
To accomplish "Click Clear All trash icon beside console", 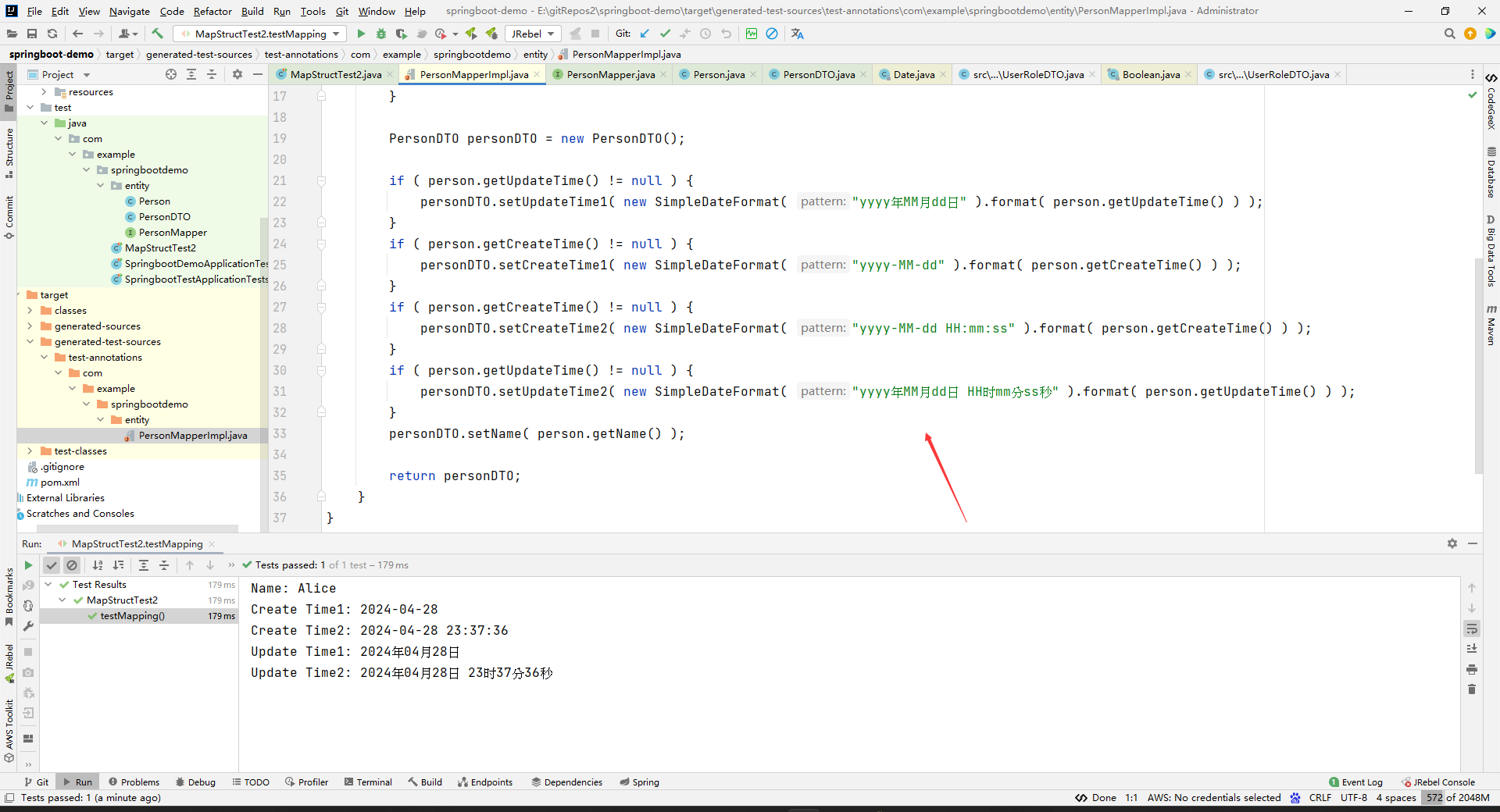I will [1472, 689].
